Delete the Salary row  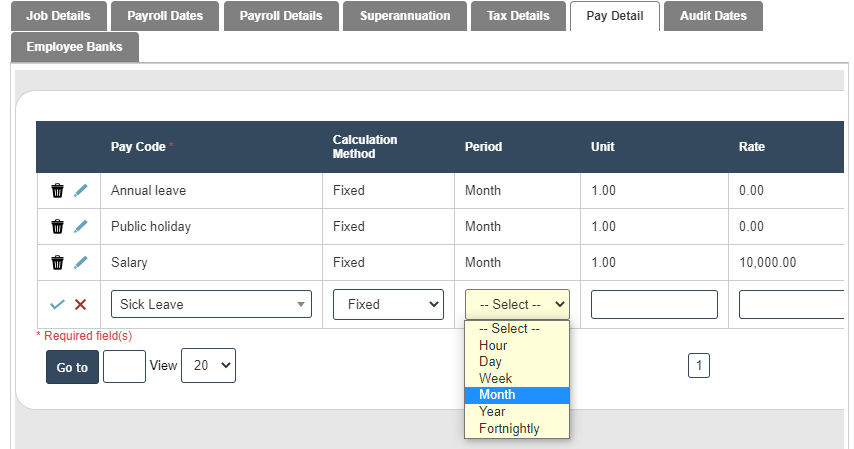pyautogui.click(x=57, y=262)
